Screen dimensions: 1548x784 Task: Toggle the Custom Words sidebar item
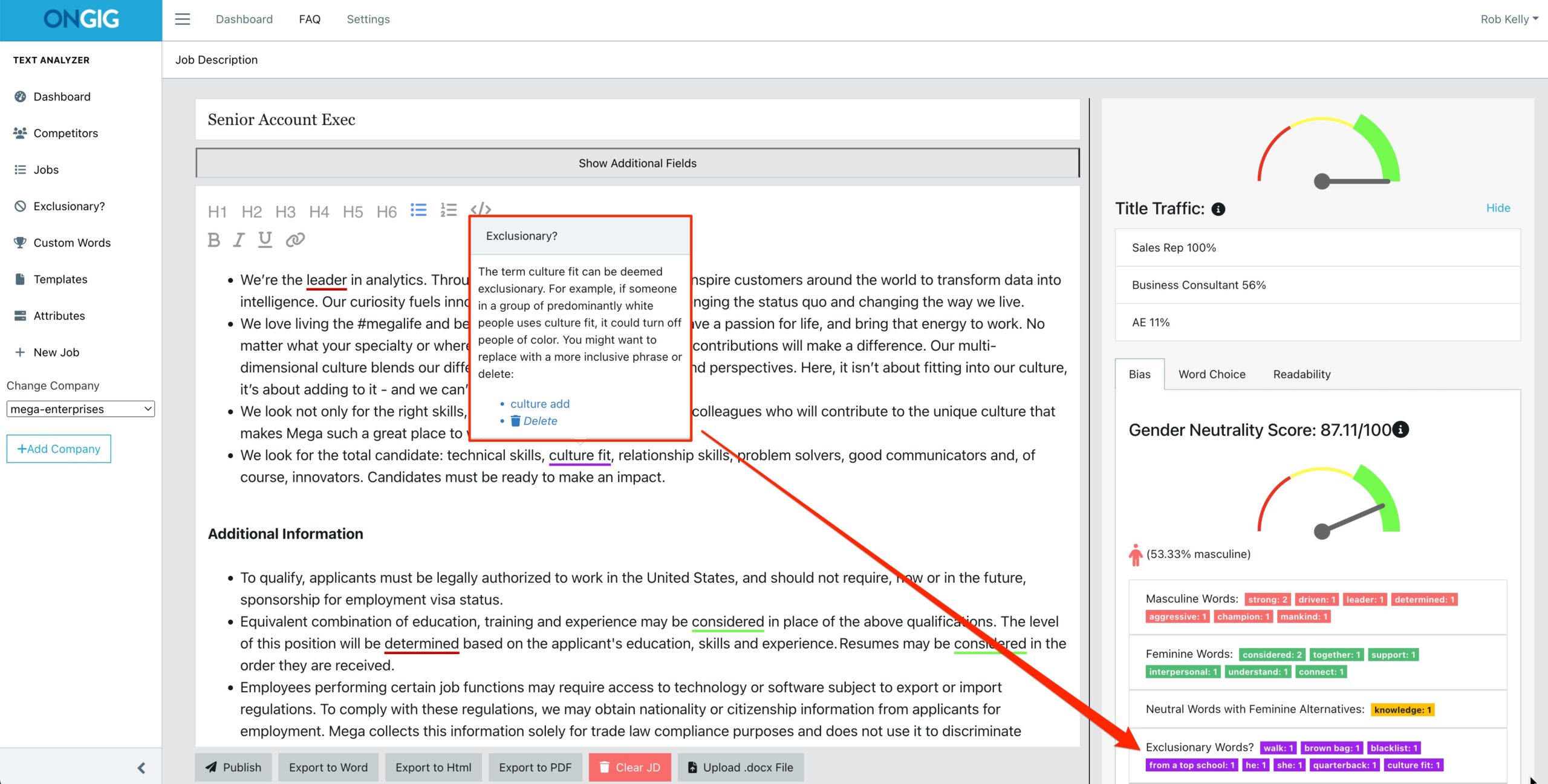(x=71, y=242)
